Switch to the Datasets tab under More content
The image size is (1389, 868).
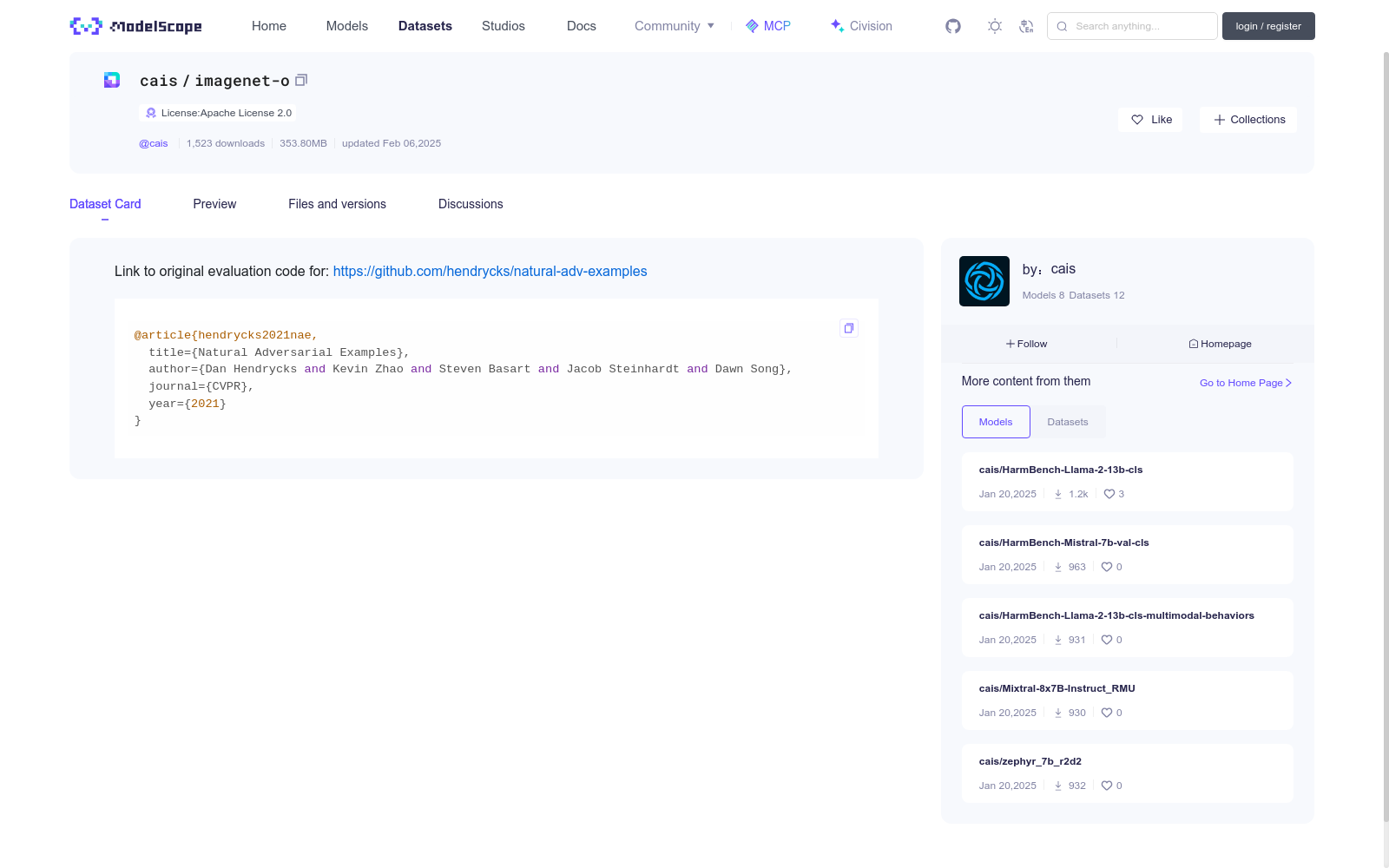1068,422
